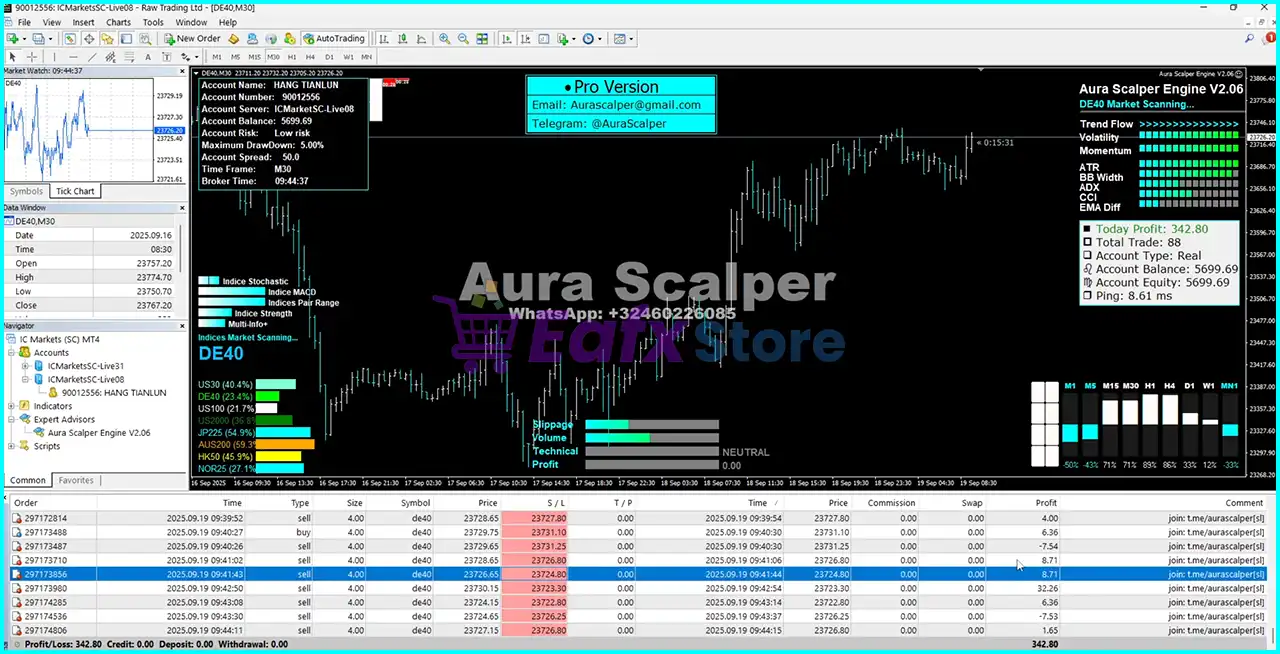
Task: Select the M30 timeframe button
Action: coord(273,57)
